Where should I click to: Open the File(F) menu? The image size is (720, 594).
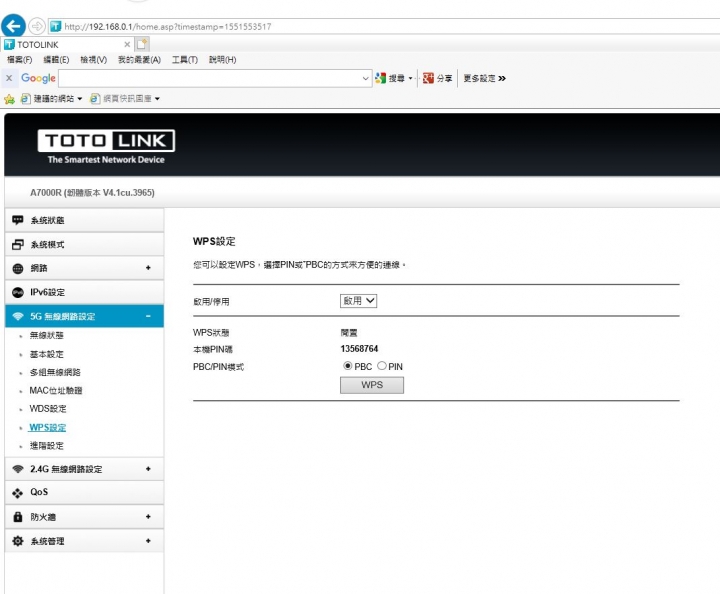[x=19, y=60]
